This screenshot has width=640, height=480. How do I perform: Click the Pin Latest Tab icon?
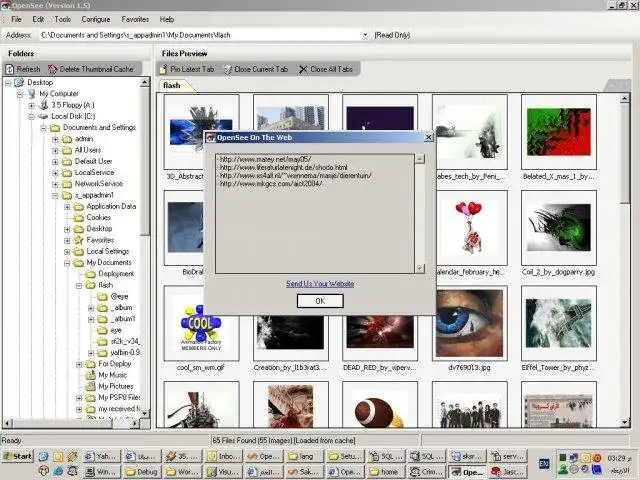(x=163, y=69)
